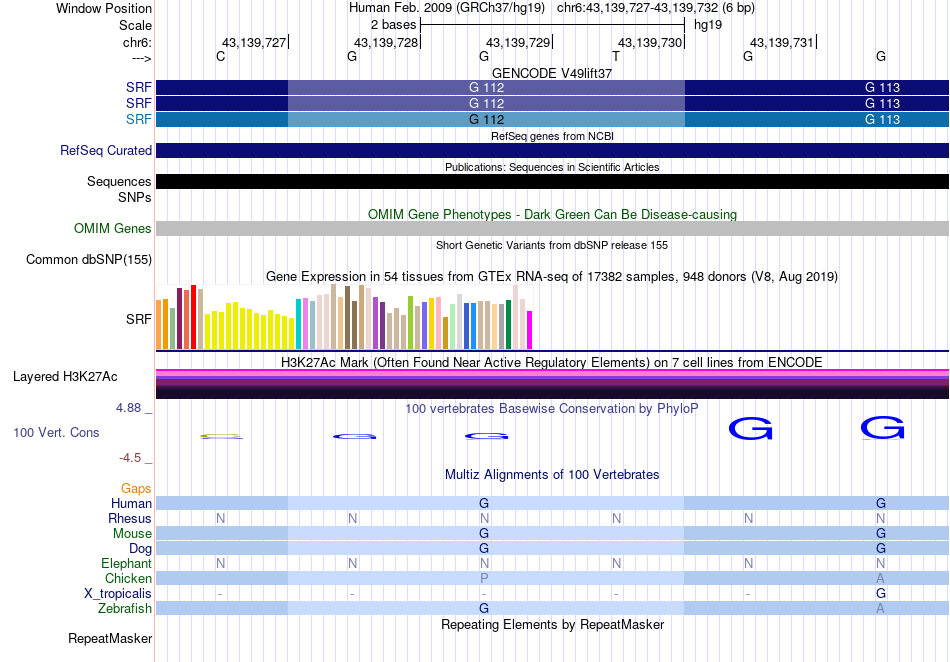Open Repeating Elements by RepeatMasker title
This screenshot has height=662, width=950.
pyautogui.click(x=552, y=624)
